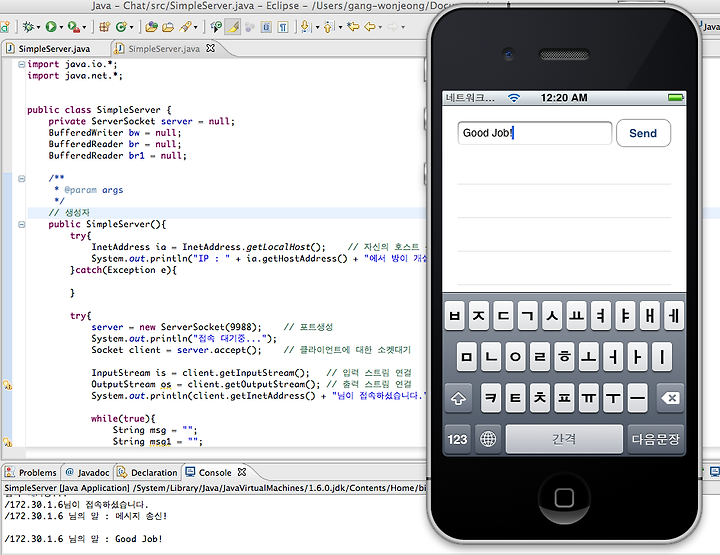Tap the 다음문장 return key
The width and height of the screenshot is (720, 555).
(656, 439)
